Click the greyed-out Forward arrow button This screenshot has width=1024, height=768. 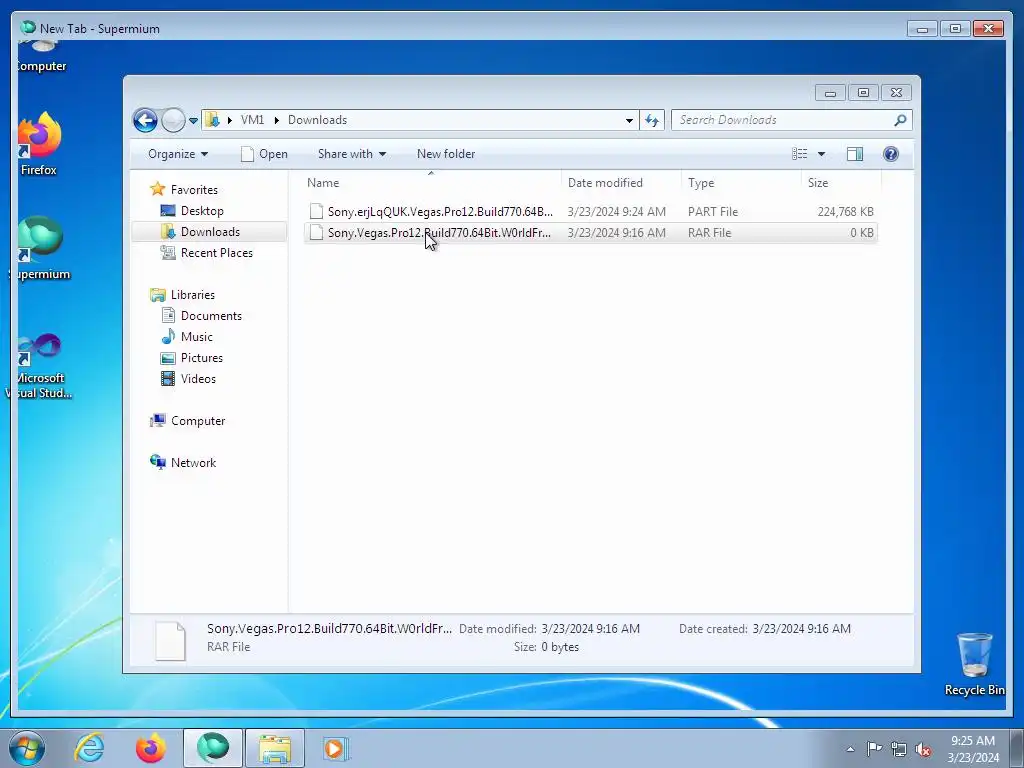(173, 120)
